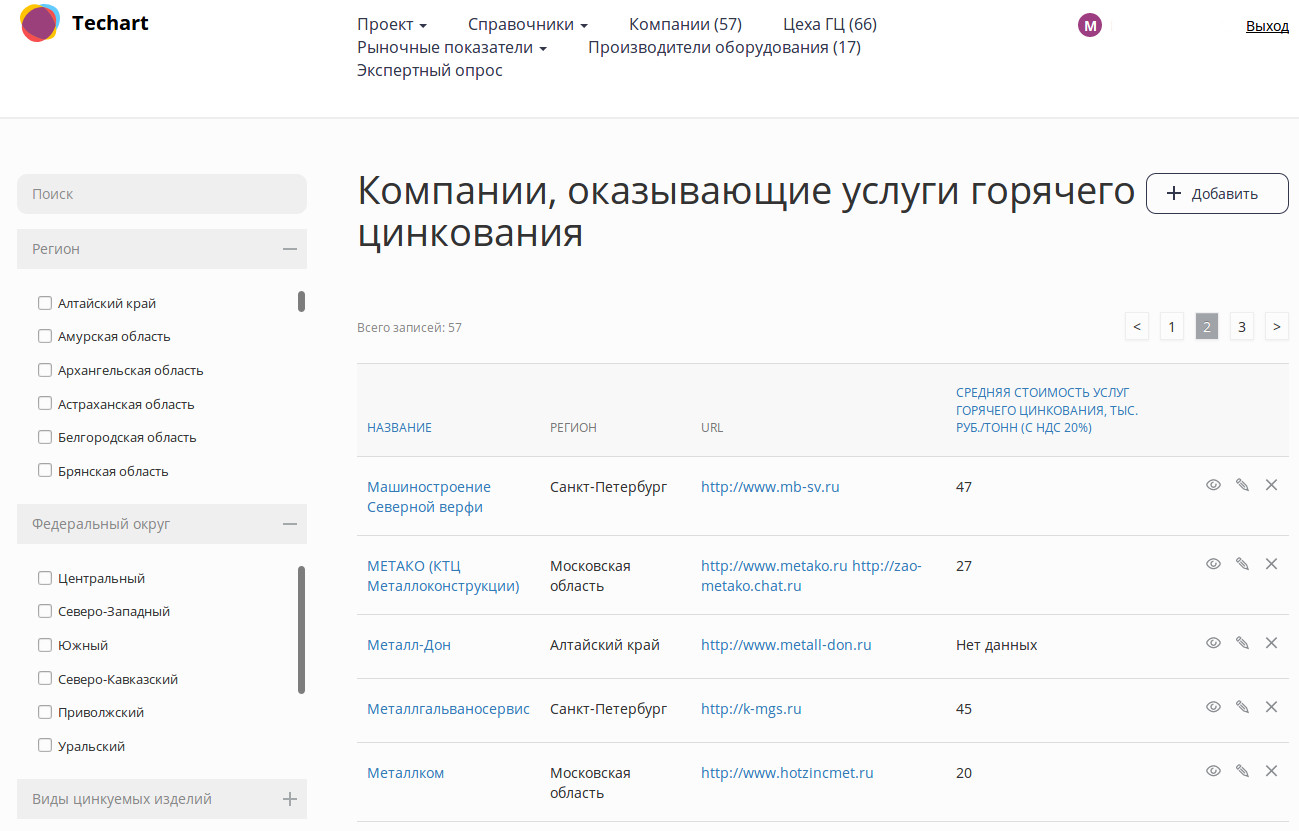
Task: Check the Северо-Кавказский district filter
Action: coord(44,679)
